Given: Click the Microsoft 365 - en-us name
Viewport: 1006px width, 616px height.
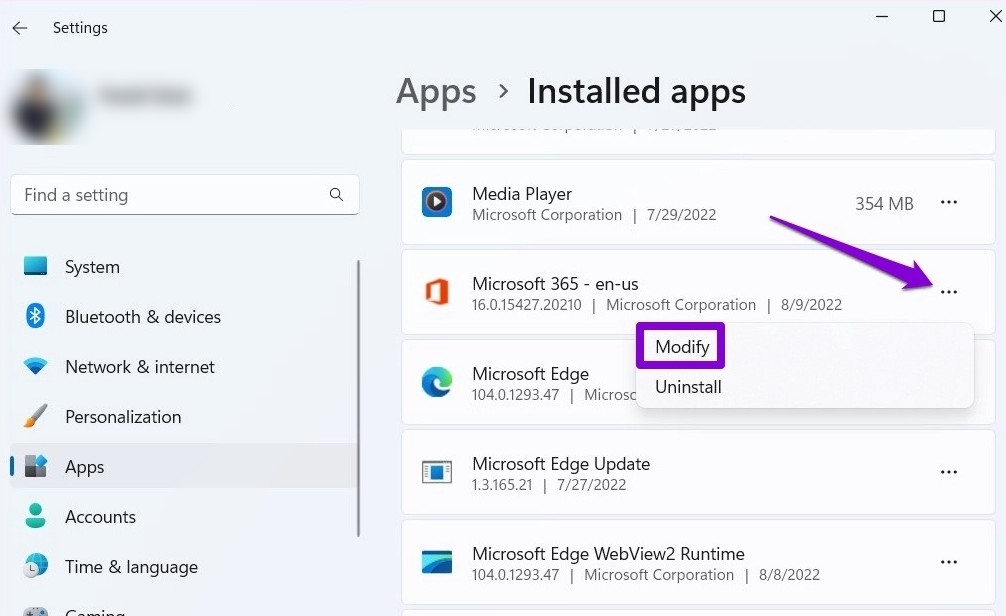Looking at the screenshot, I should pos(555,284).
